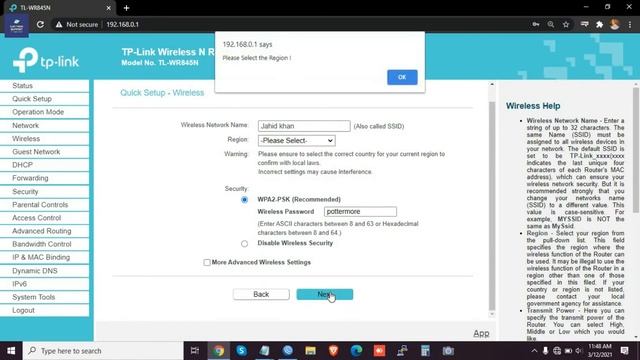Open the Chrome profile avatar
The height and width of the screenshot is (360, 640).
(x=615, y=24)
